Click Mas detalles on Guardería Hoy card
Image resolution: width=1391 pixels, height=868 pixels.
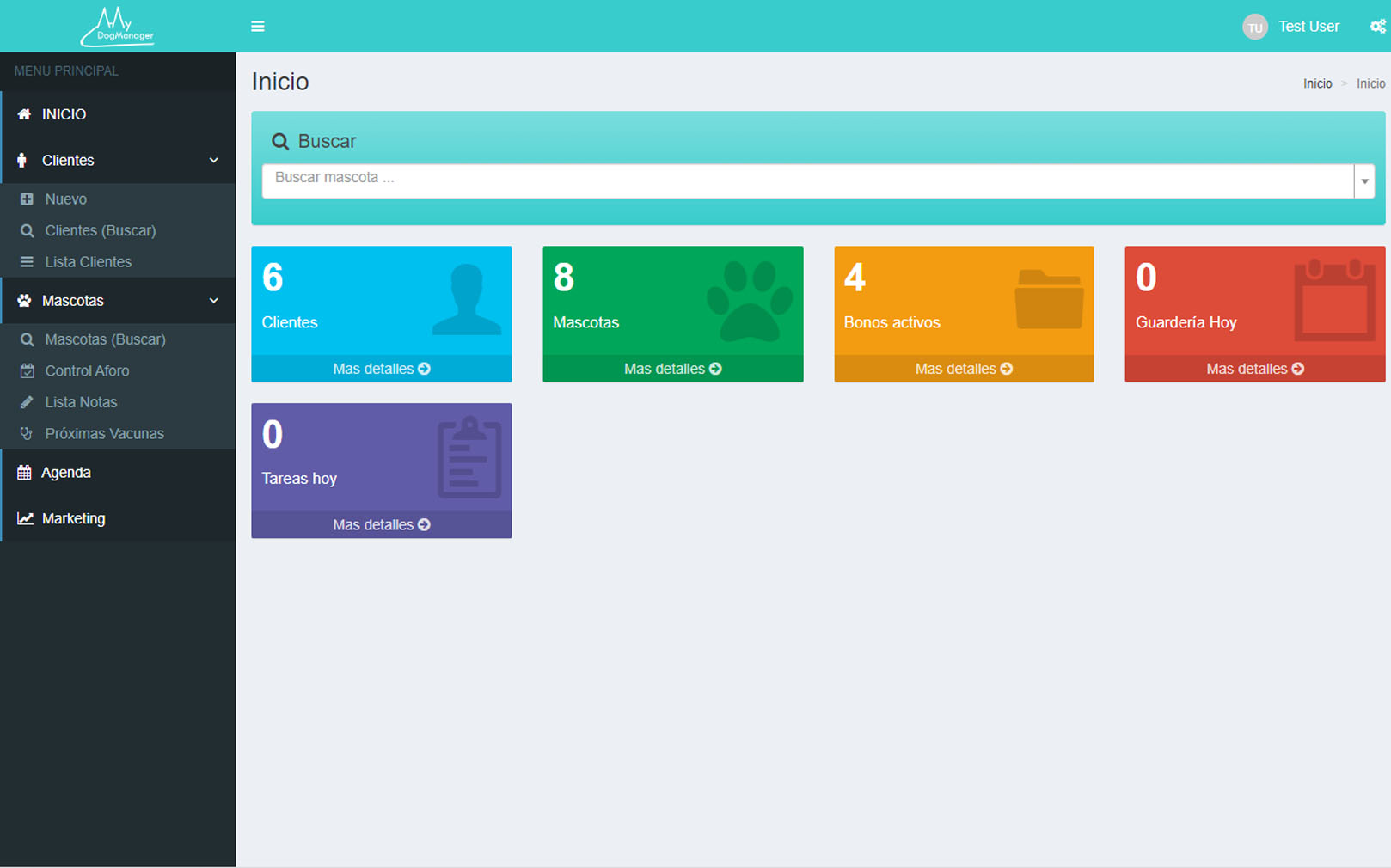tap(1254, 369)
